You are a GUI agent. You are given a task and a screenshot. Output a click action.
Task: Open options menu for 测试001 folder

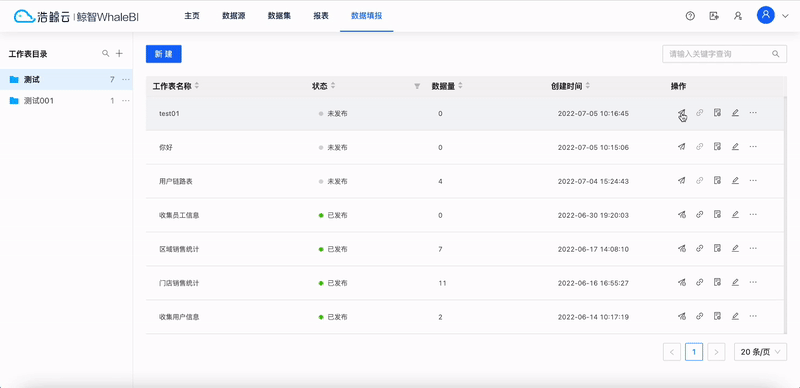pos(126,101)
